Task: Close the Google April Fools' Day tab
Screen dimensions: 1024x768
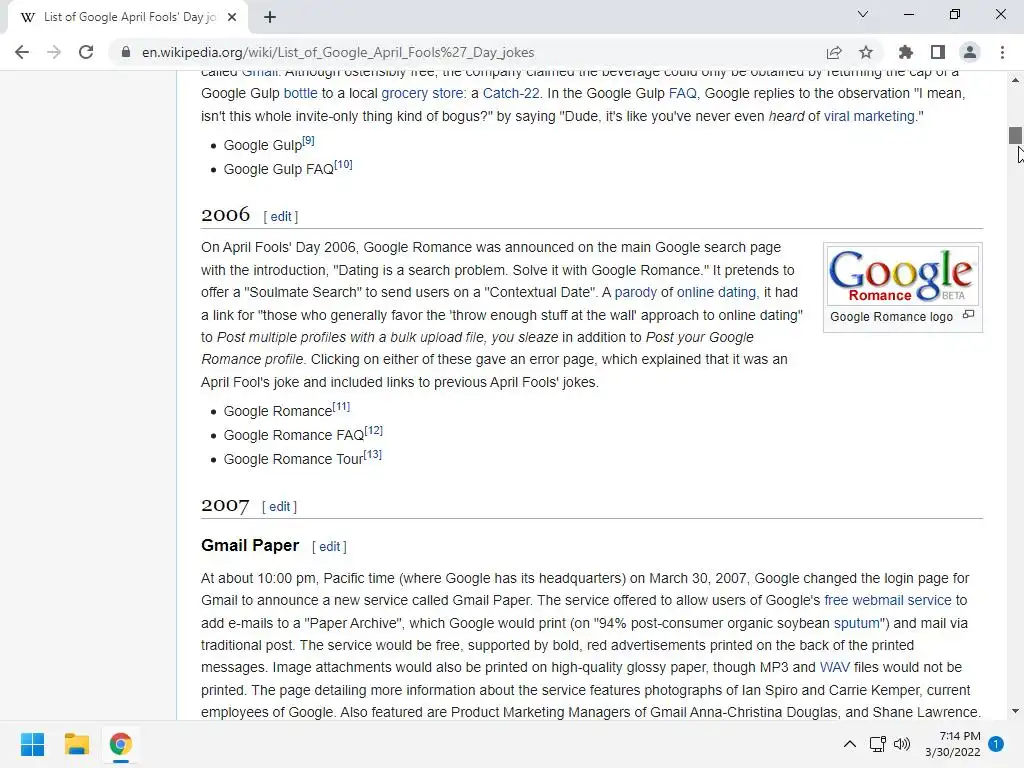Action: click(x=232, y=18)
